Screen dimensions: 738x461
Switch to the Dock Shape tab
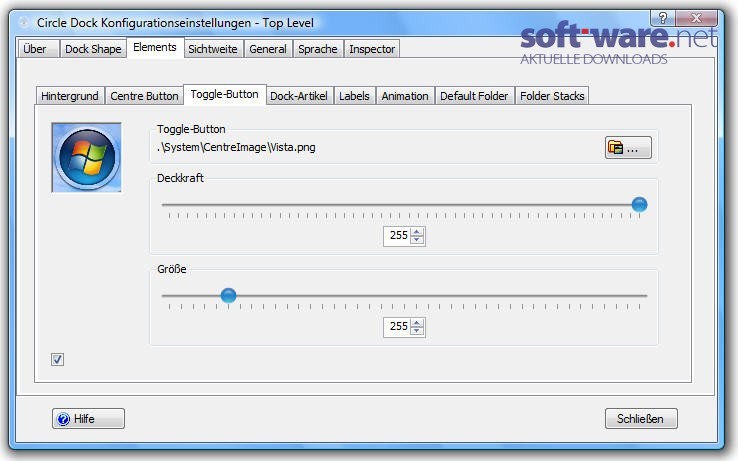93,49
